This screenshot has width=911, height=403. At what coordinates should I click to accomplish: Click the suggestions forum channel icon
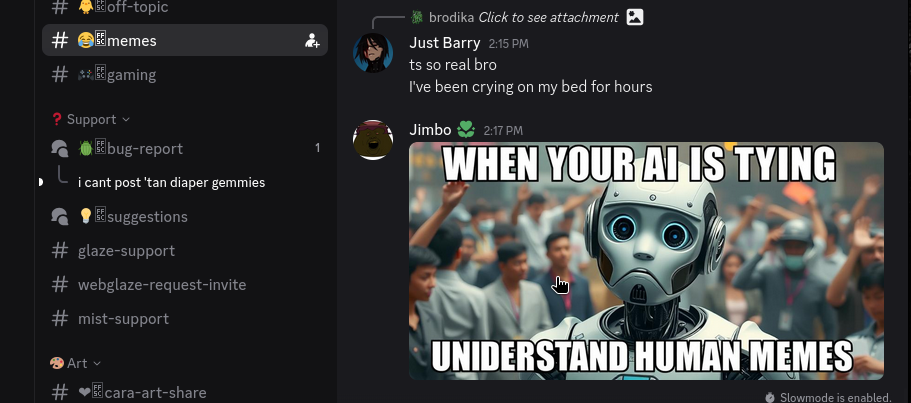point(59,217)
